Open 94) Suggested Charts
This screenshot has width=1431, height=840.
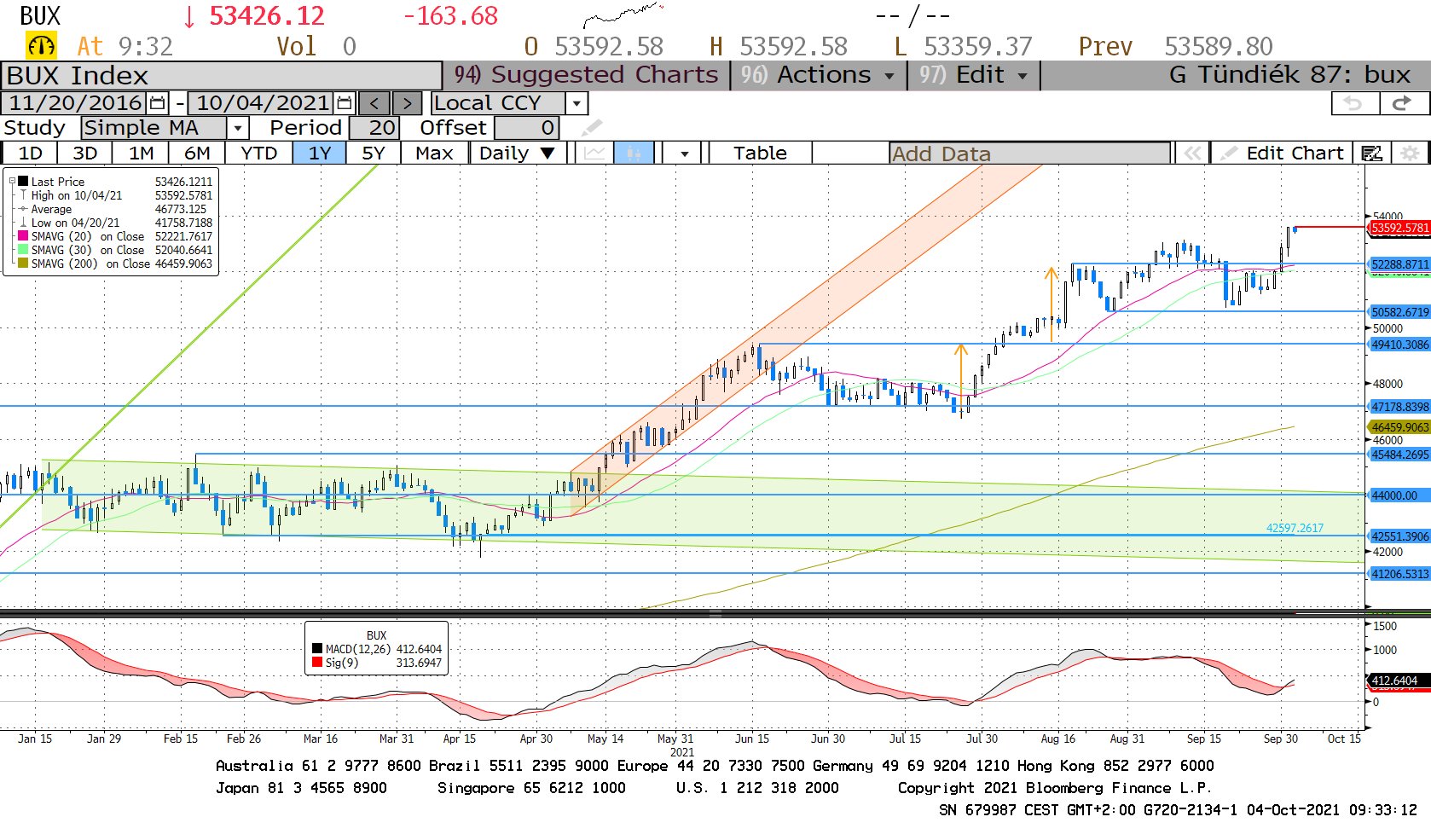(x=587, y=75)
